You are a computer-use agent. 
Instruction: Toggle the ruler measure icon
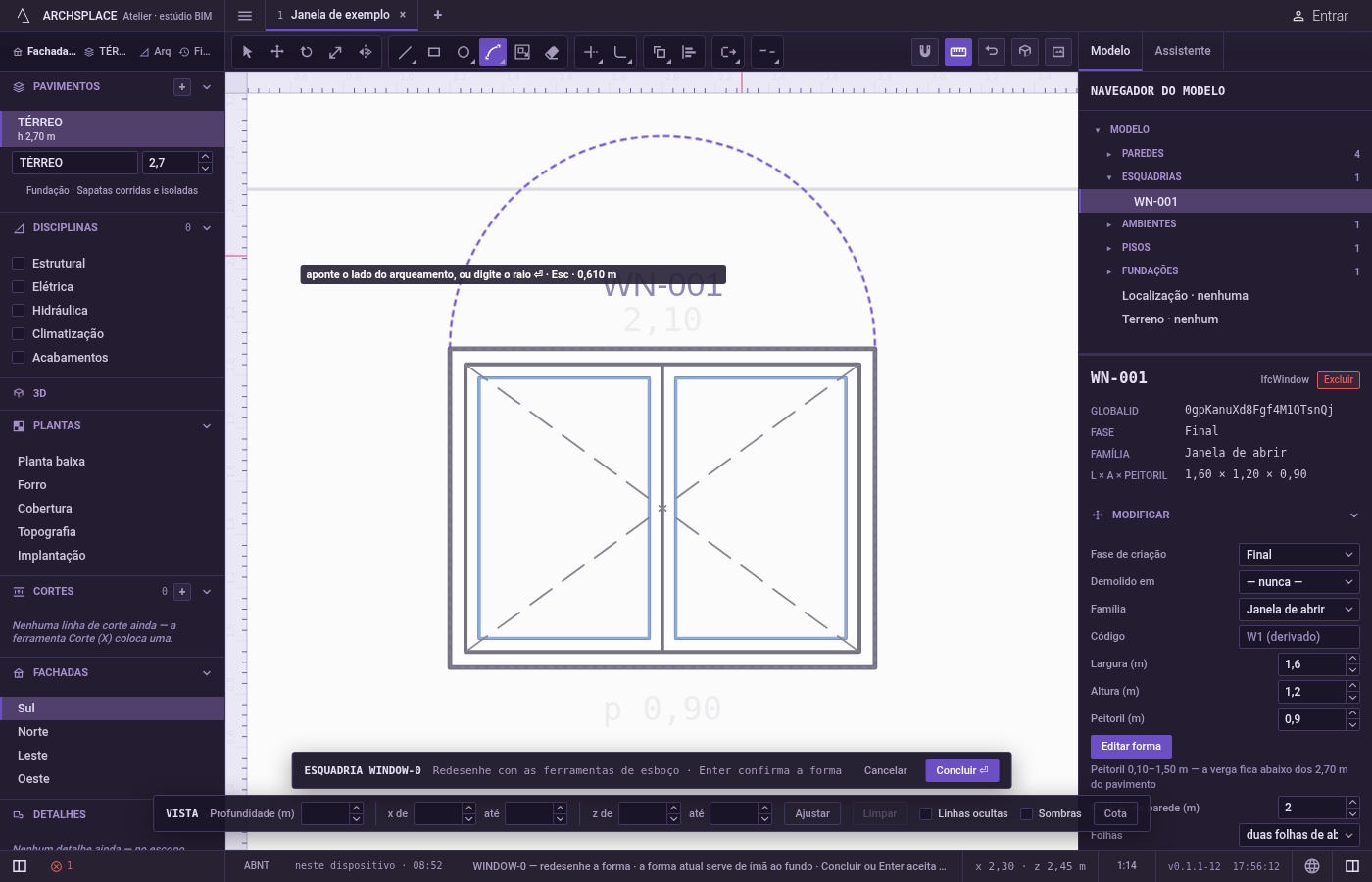(958, 52)
